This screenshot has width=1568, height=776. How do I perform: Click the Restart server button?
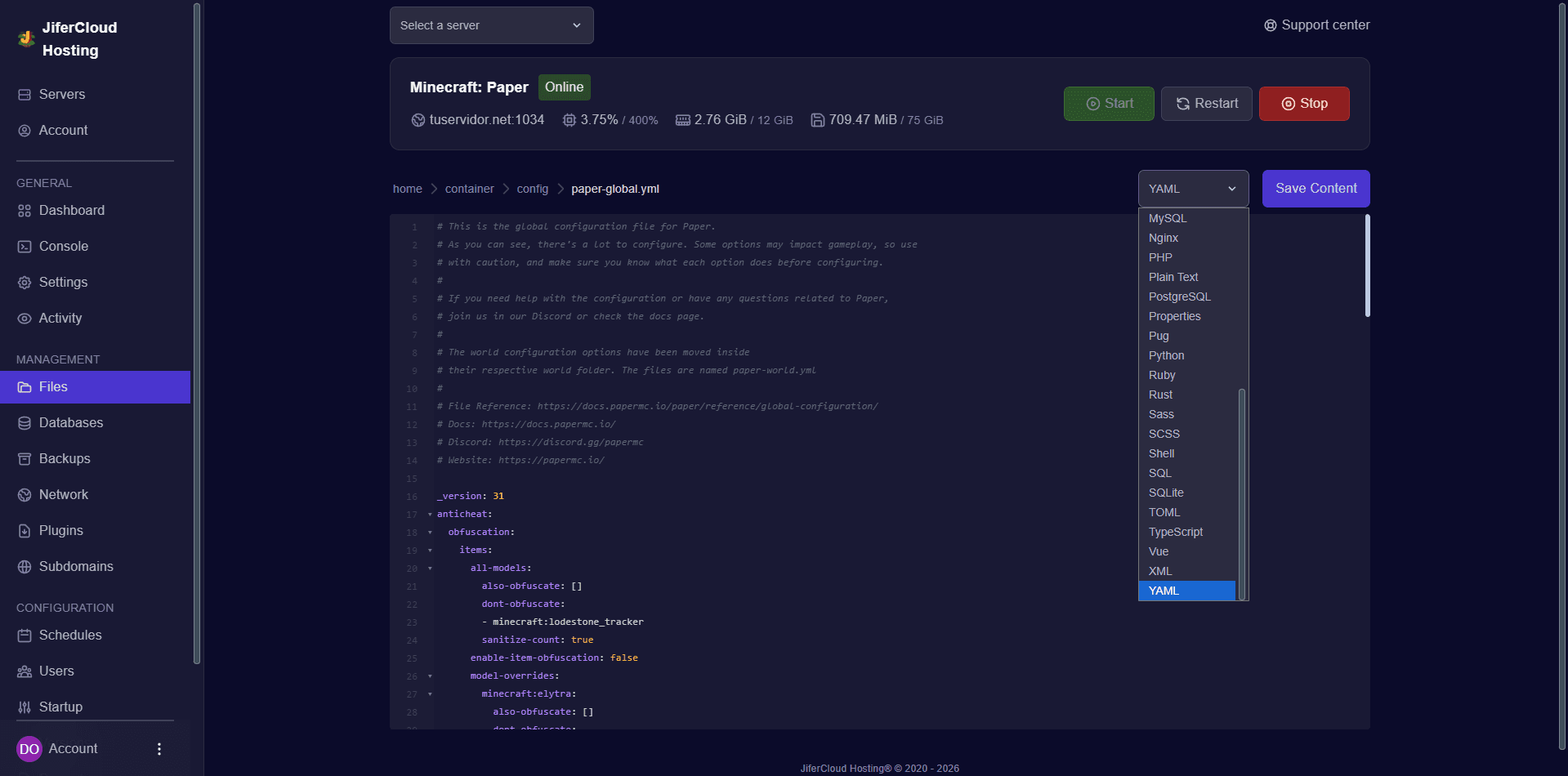(1207, 104)
